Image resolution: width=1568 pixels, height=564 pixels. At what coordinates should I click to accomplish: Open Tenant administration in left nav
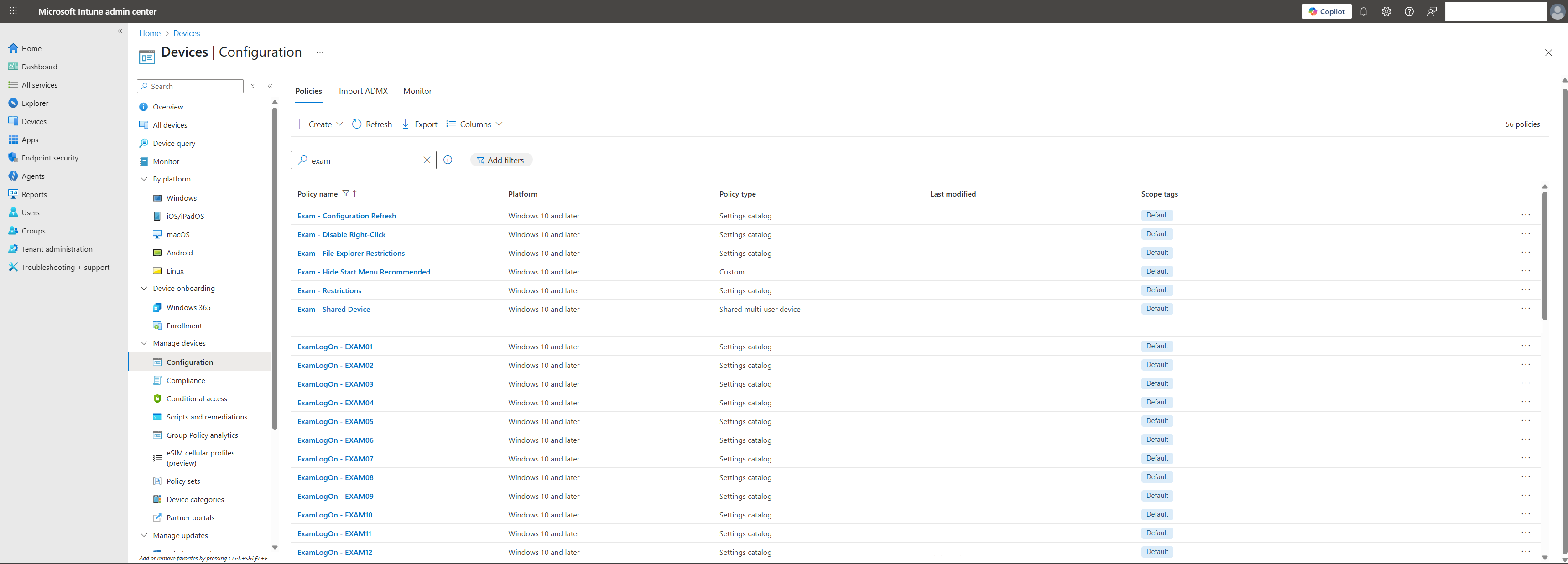(57, 249)
